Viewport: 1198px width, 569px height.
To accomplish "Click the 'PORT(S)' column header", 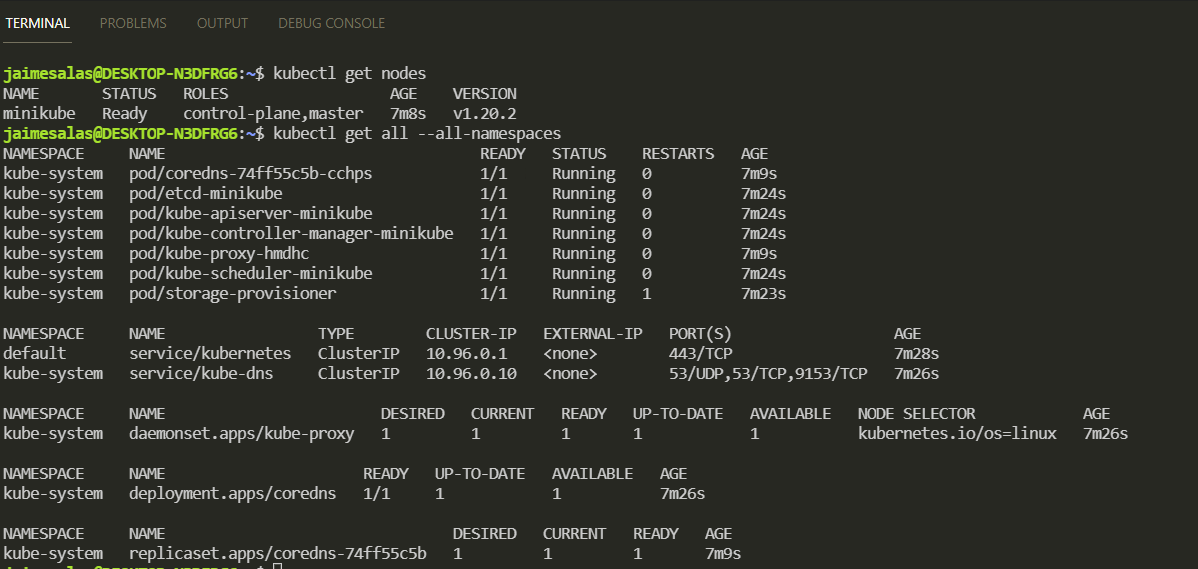I will (701, 334).
